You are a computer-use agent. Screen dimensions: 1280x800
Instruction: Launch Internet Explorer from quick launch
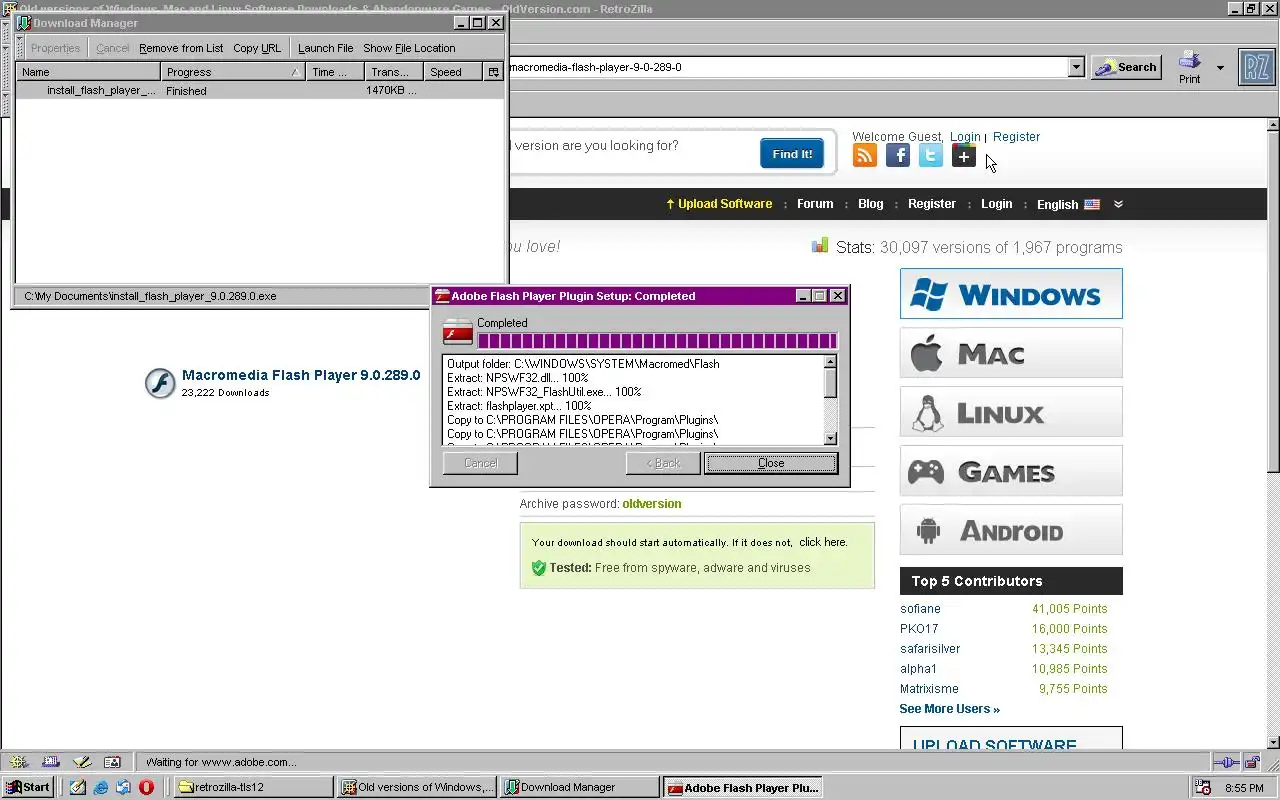coord(101,787)
